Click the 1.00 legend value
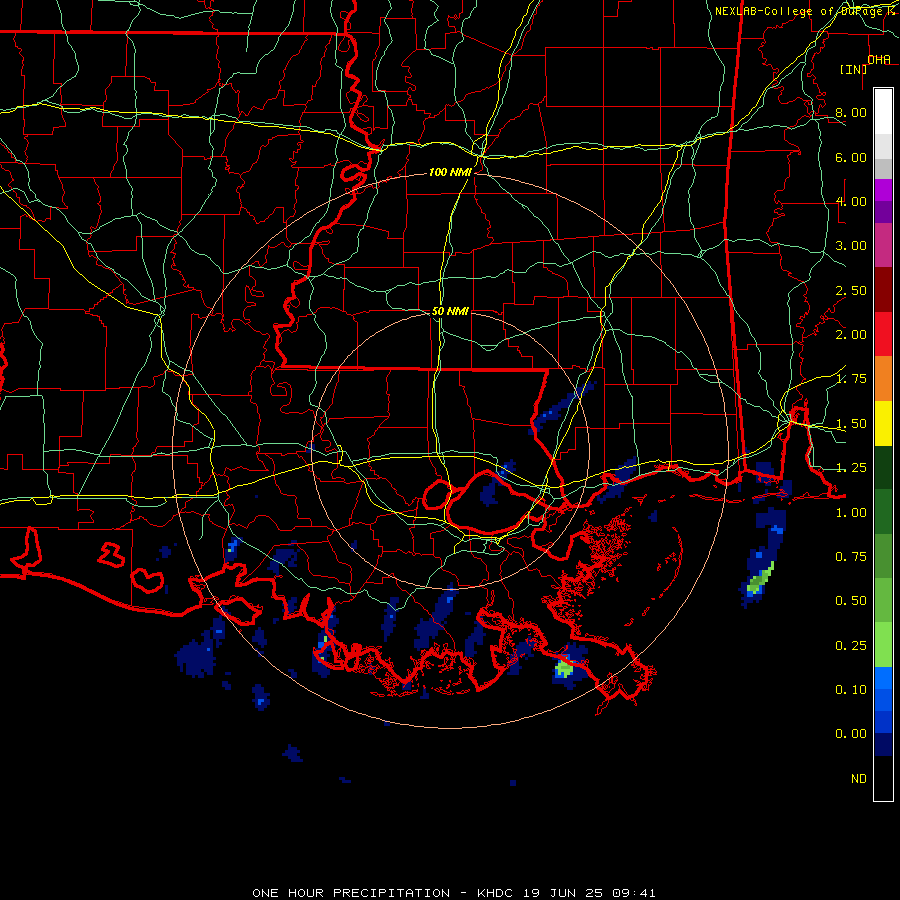This screenshot has height=900, width=900. pos(851,513)
